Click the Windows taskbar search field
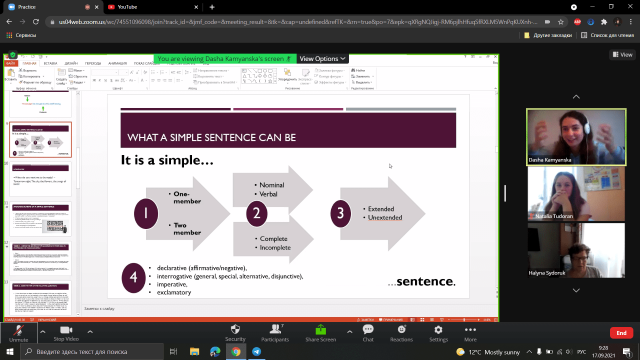This screenshot has width=640, height=360. (92, 351)
